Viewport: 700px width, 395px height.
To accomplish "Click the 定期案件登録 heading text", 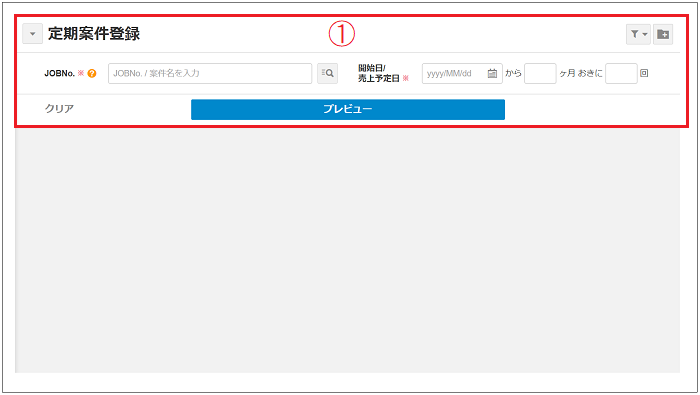I will point(94,34).
